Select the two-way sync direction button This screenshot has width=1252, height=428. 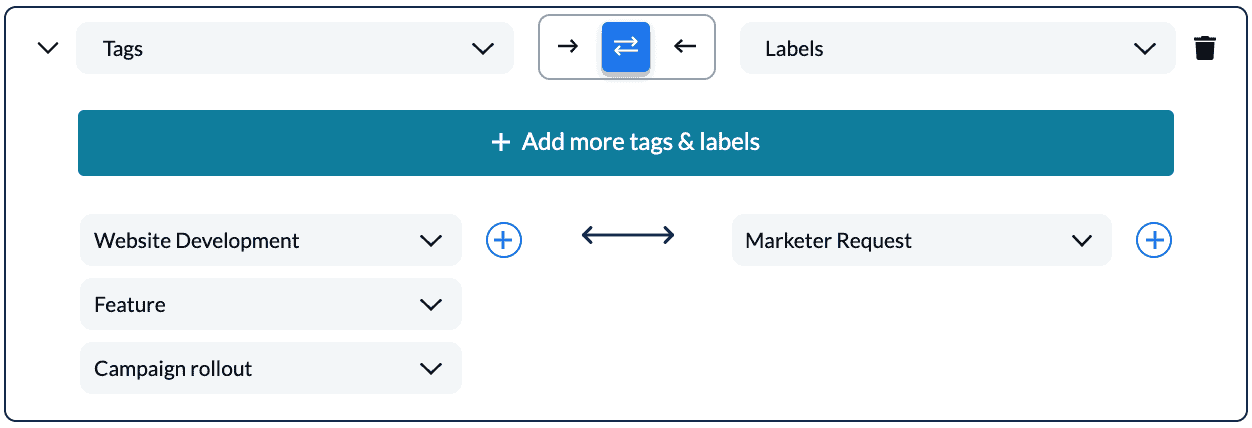click(x=626, y=47)
